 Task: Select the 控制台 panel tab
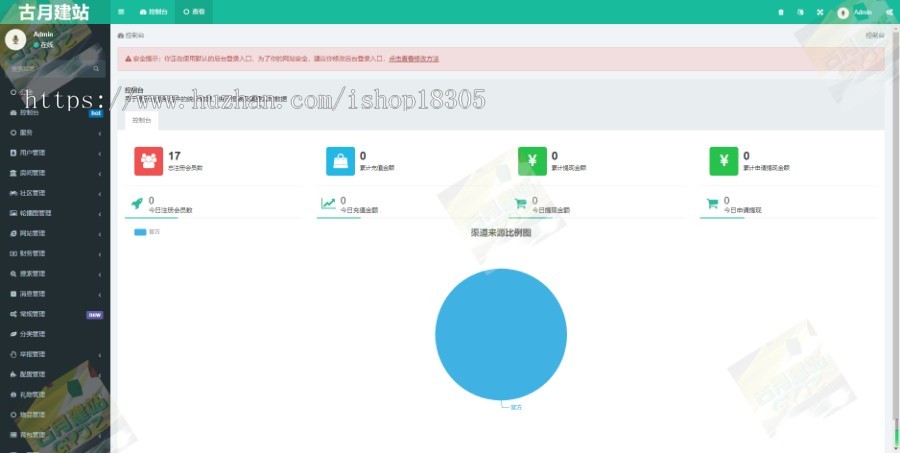pyautogui.click(x=142, y=121)
